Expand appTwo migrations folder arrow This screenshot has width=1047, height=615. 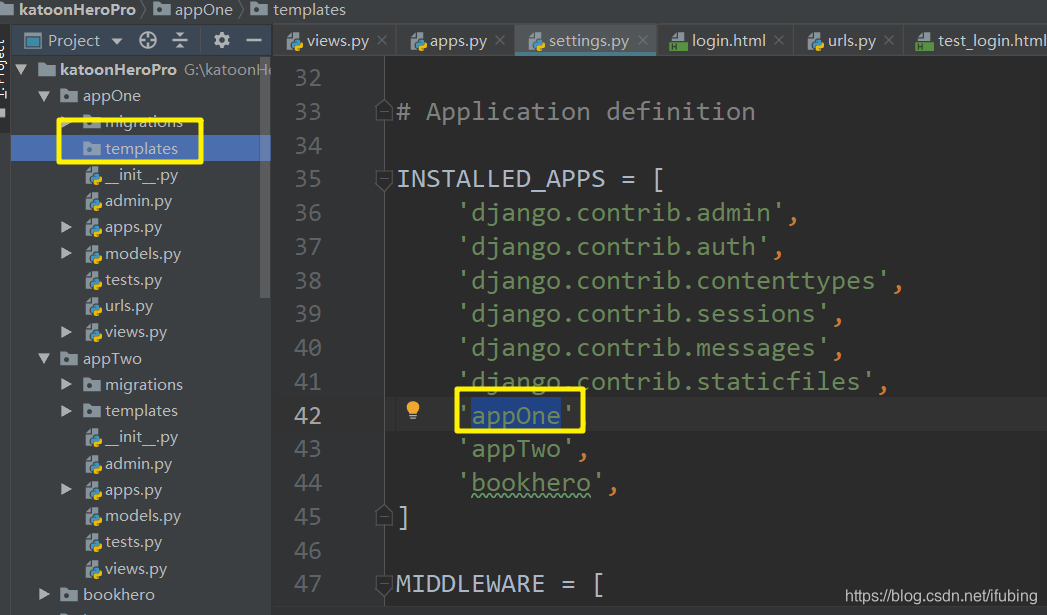click(66, 385)
